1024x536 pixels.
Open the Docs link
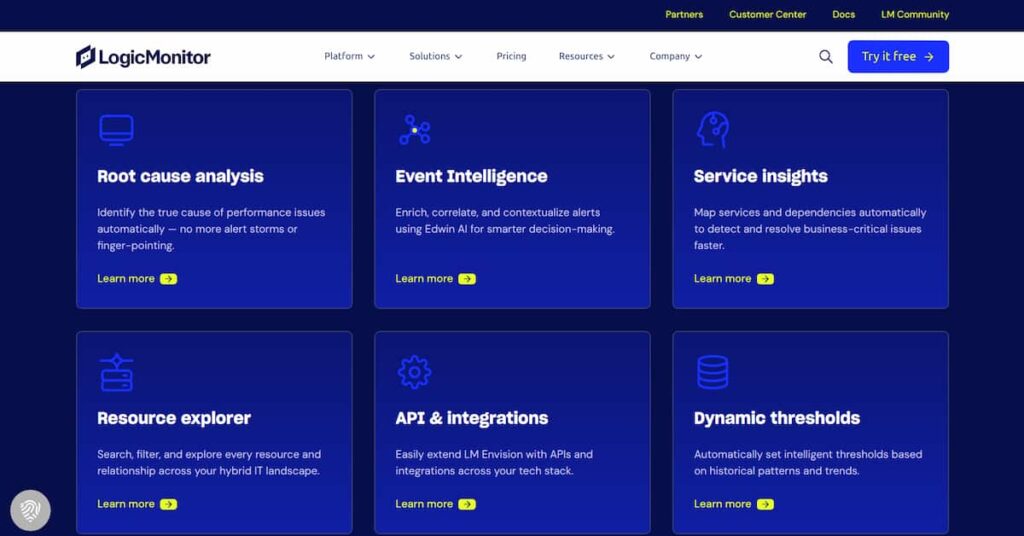[843, 14]
